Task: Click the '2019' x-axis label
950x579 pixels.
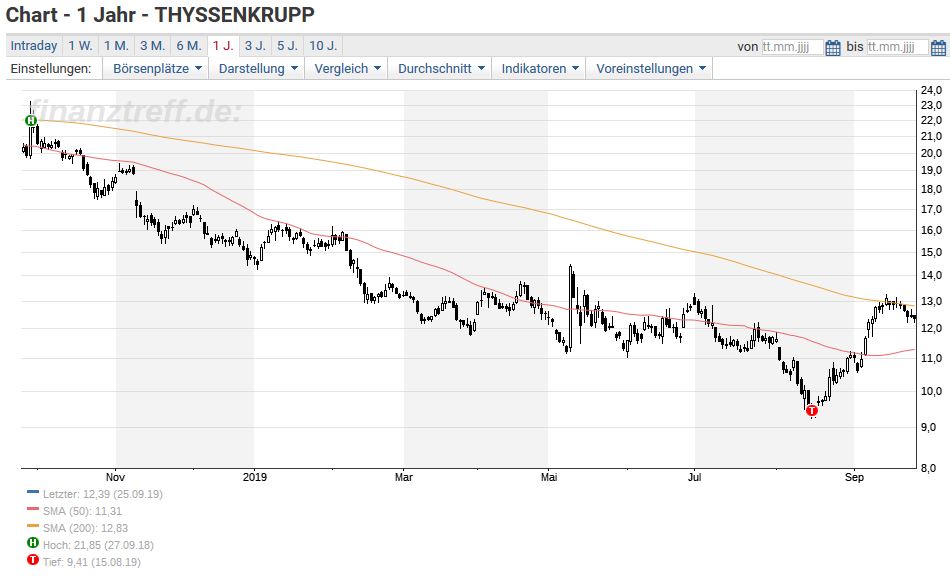Action: [x=255, y=477]
